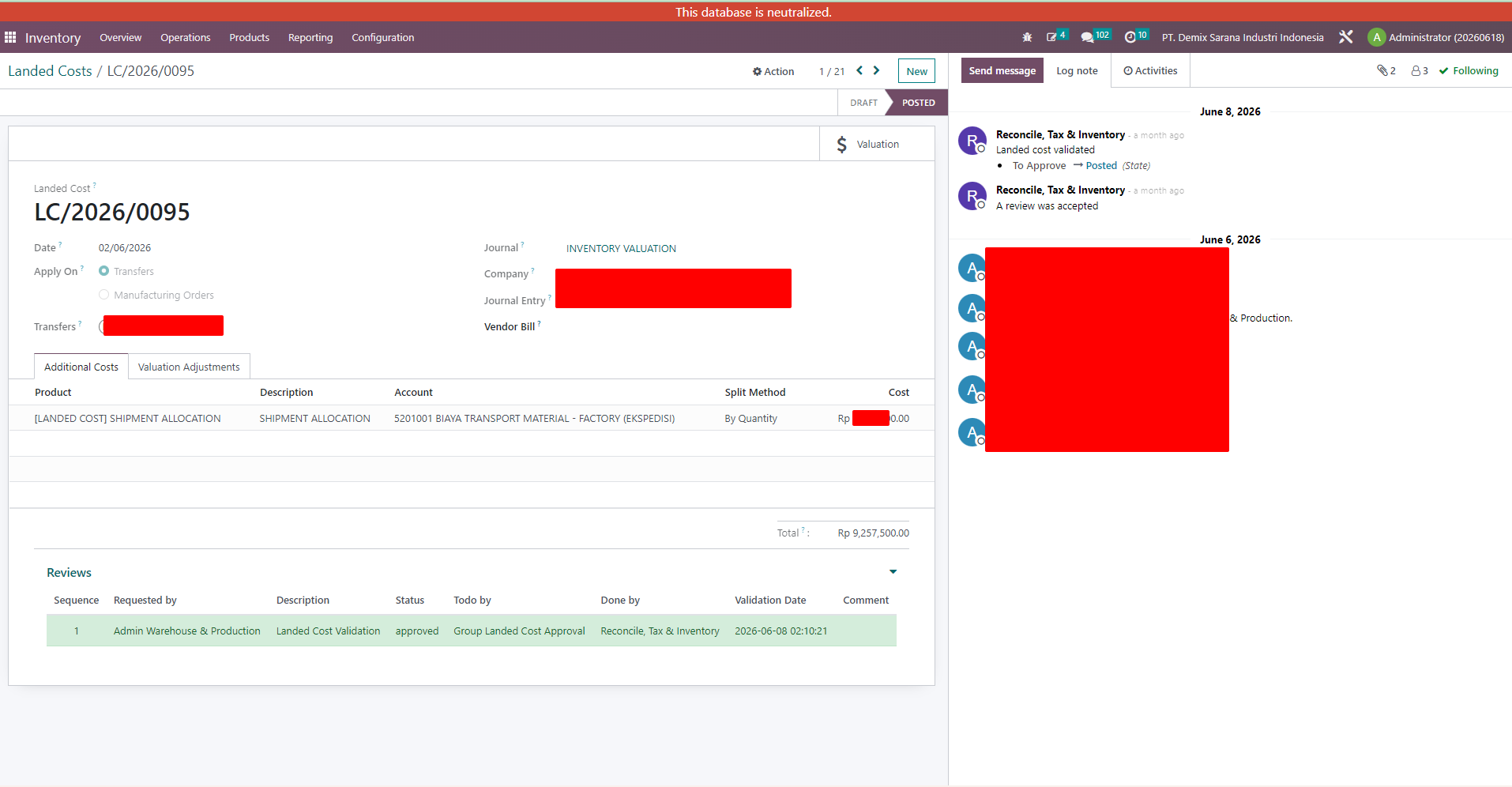The image size is (1512, 787).
Task: Open the Action gear dropdown
Action: coord(773,71)
